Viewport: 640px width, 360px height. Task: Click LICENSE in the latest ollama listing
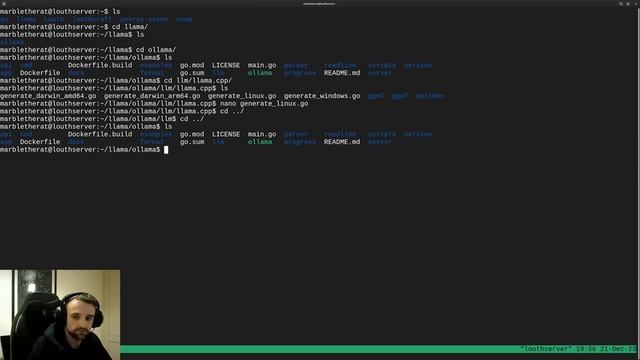pyautogui.click(x=226, y=134)
